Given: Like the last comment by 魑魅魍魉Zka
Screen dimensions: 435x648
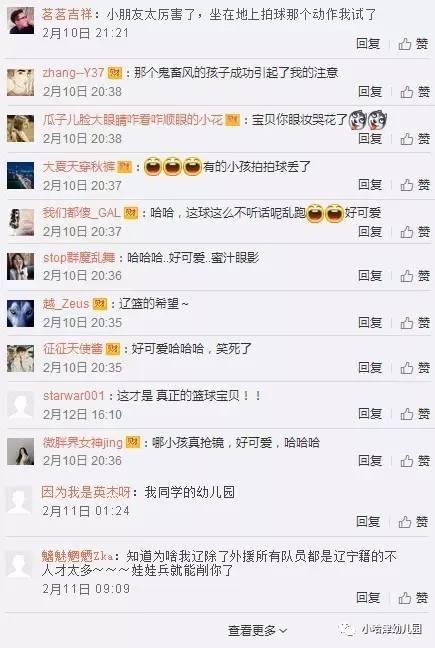Looking at the screenshot, I should [413, 598].
